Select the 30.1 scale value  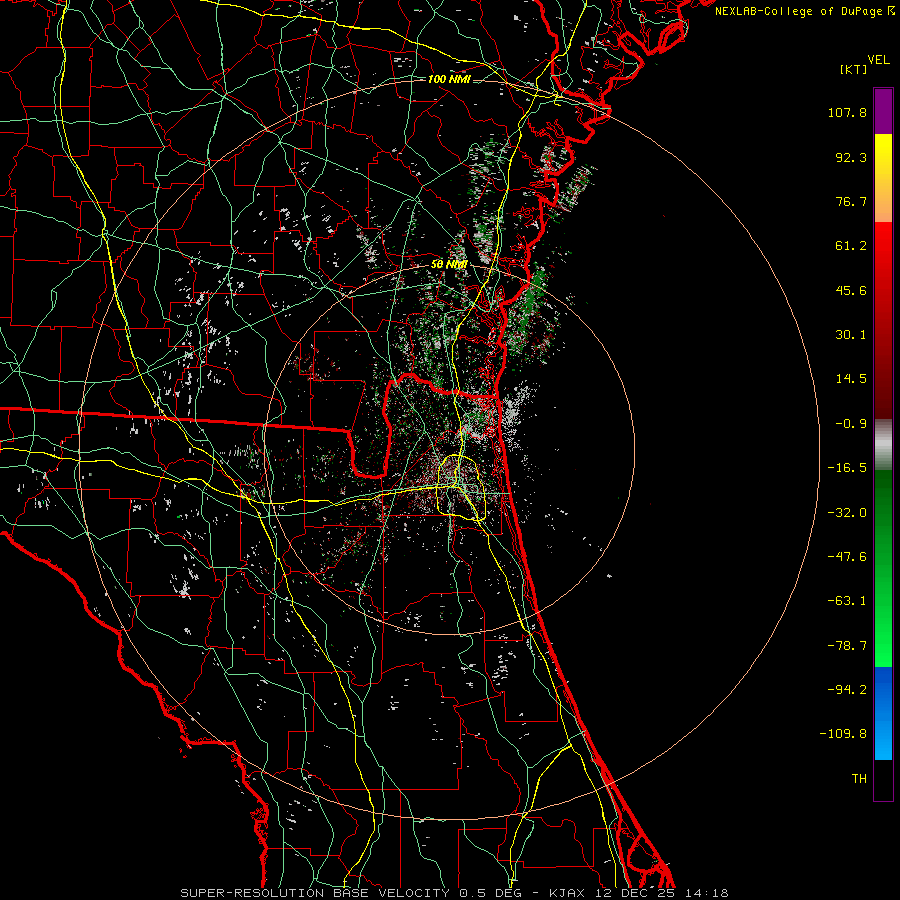coord(851,335)
